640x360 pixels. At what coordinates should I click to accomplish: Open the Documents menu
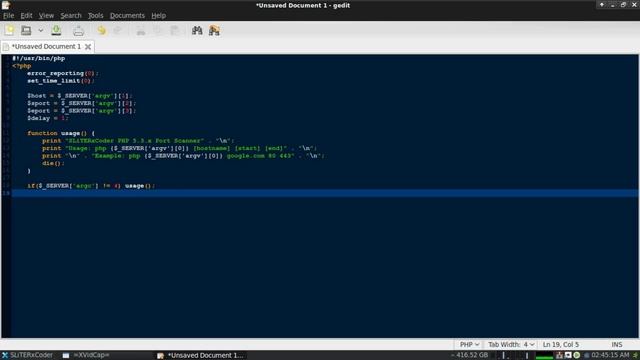click(x=127, y=16)
